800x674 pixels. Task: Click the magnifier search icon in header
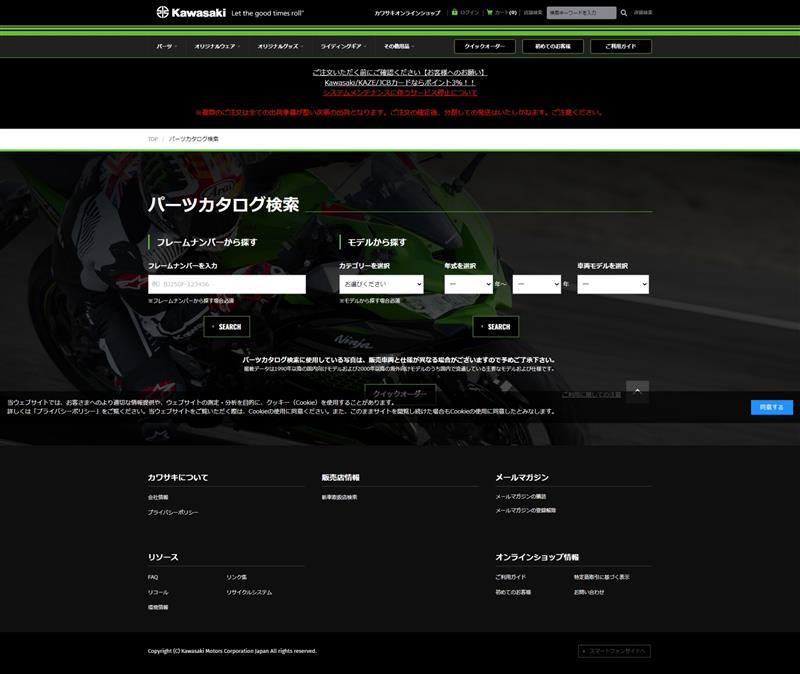(x=623, y=13)
